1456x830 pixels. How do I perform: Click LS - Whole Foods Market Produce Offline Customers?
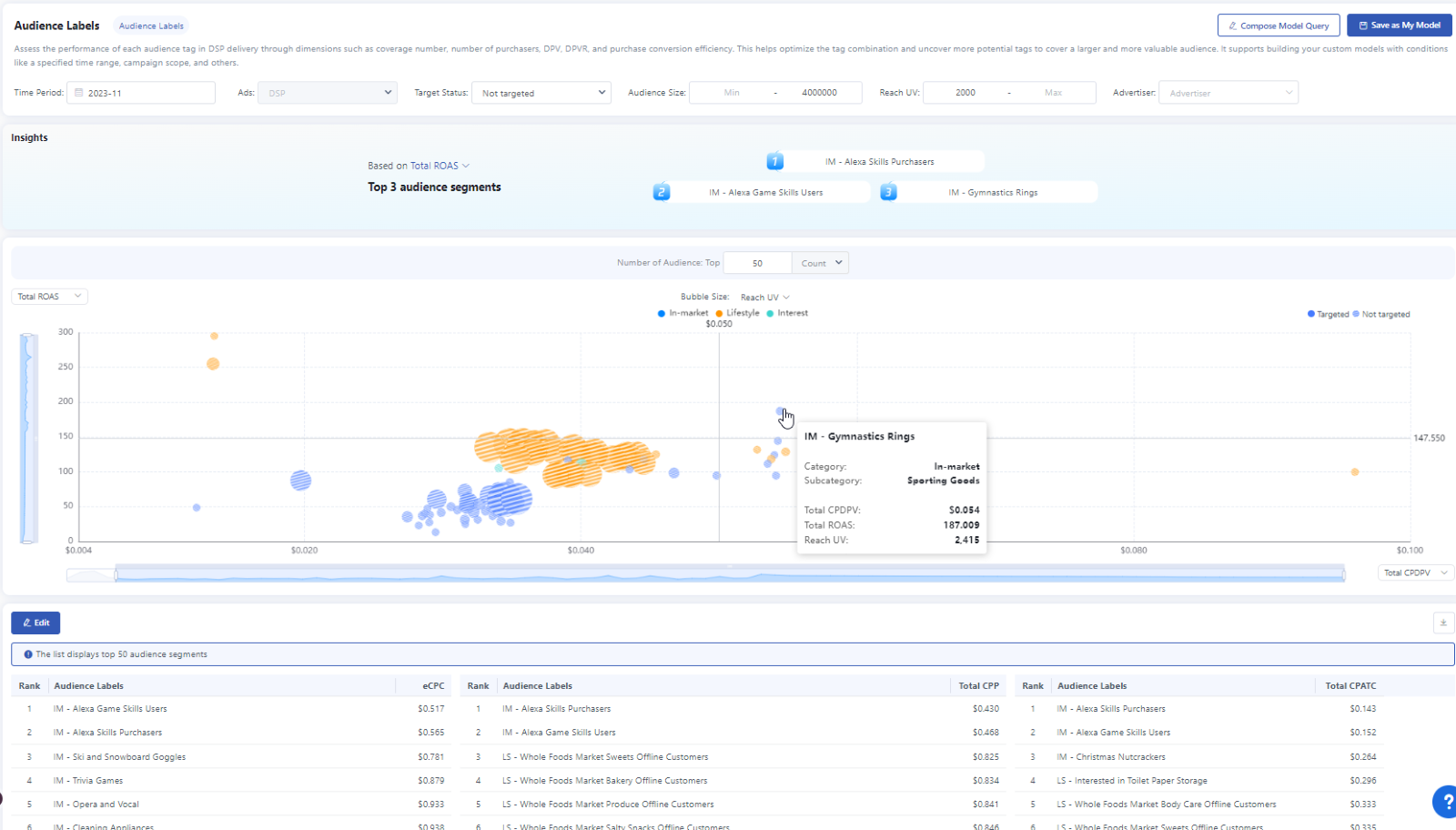(608, 805)
